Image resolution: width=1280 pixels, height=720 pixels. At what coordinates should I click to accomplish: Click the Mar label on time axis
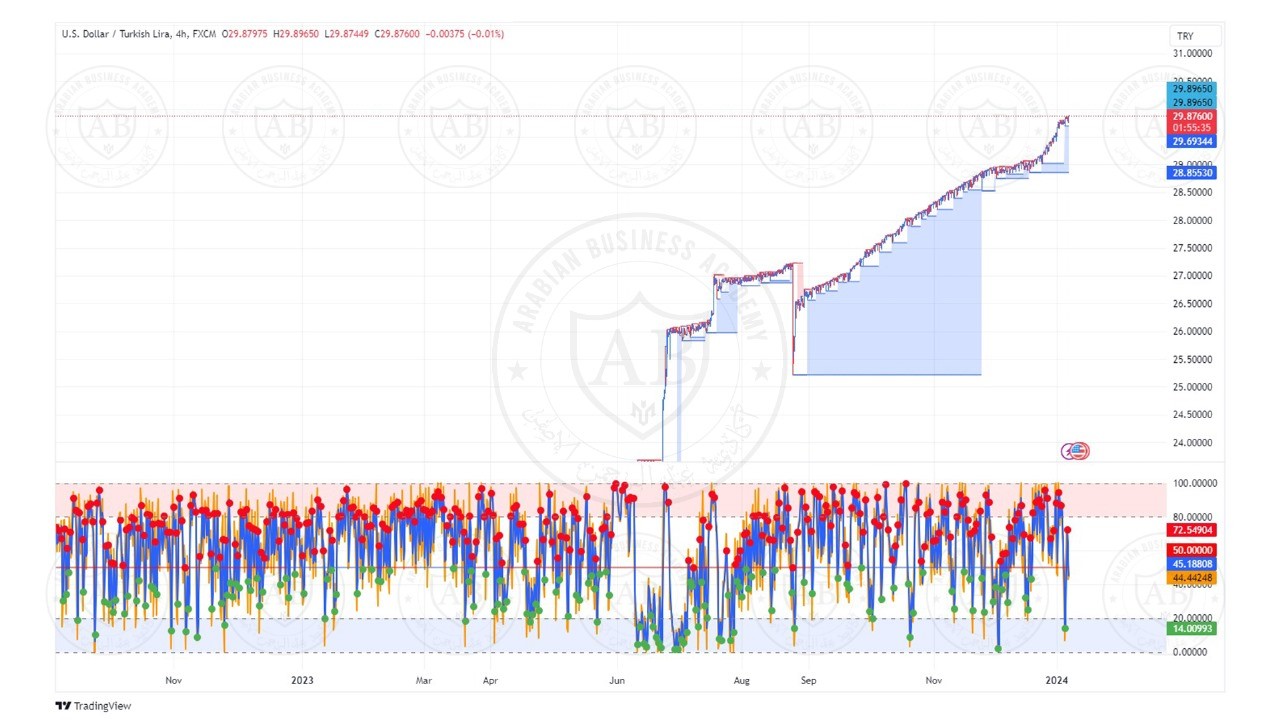pyautogui.click(x=426, y=680)
